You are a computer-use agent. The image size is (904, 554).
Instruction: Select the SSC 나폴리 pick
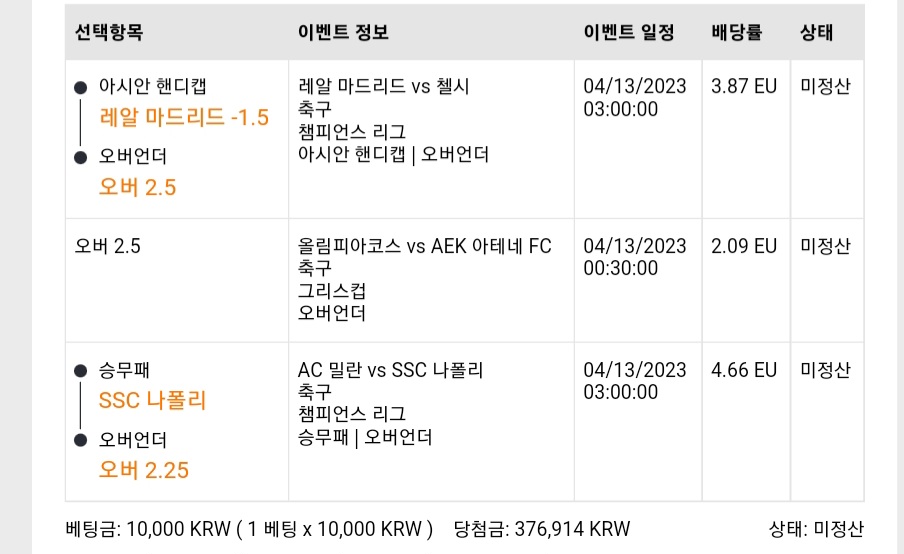[x=152, y=400]
